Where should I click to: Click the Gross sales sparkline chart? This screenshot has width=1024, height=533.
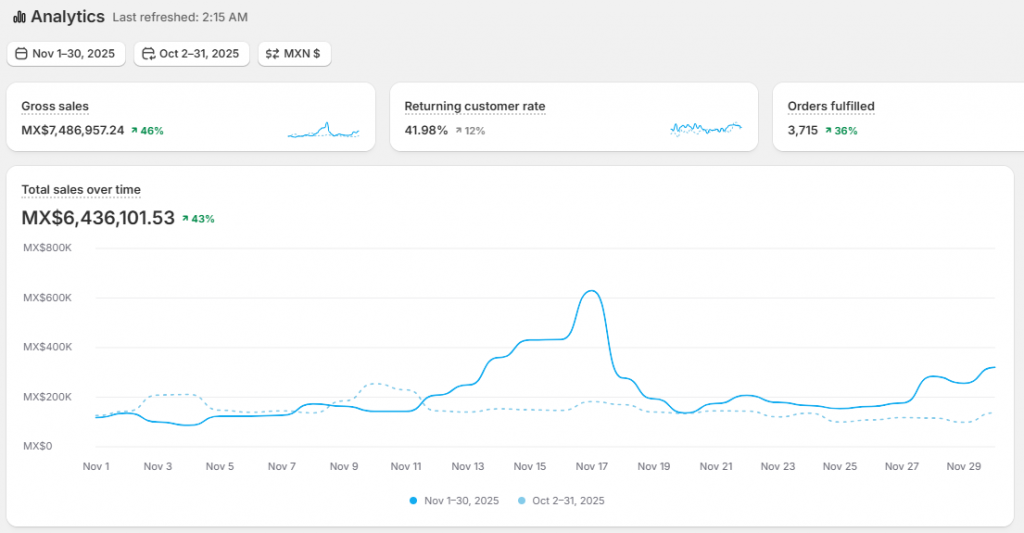(x=323, y=129)
